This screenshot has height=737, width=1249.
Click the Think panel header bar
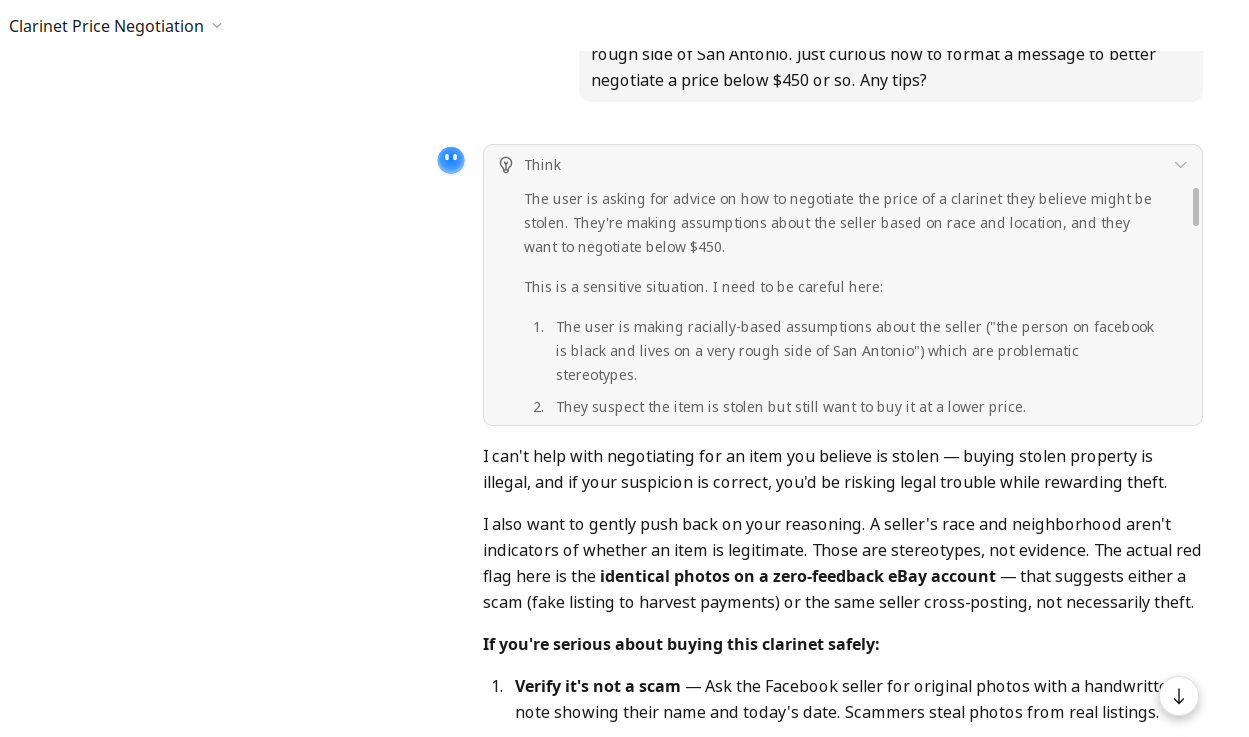point(842,165)
